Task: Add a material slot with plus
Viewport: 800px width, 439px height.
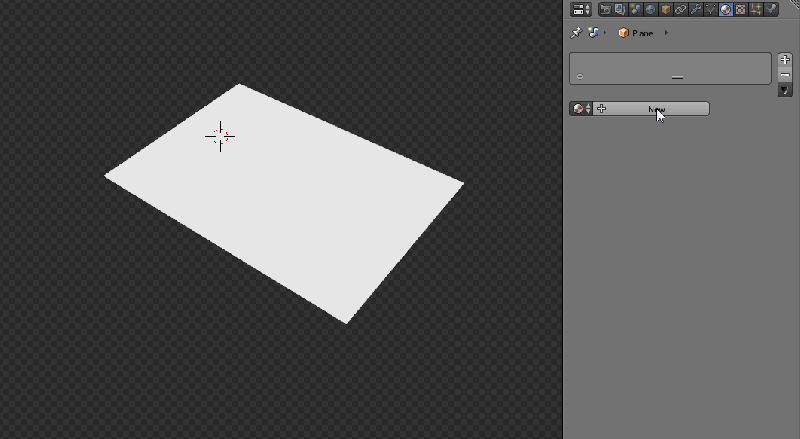Action: (x=785, y=60)
